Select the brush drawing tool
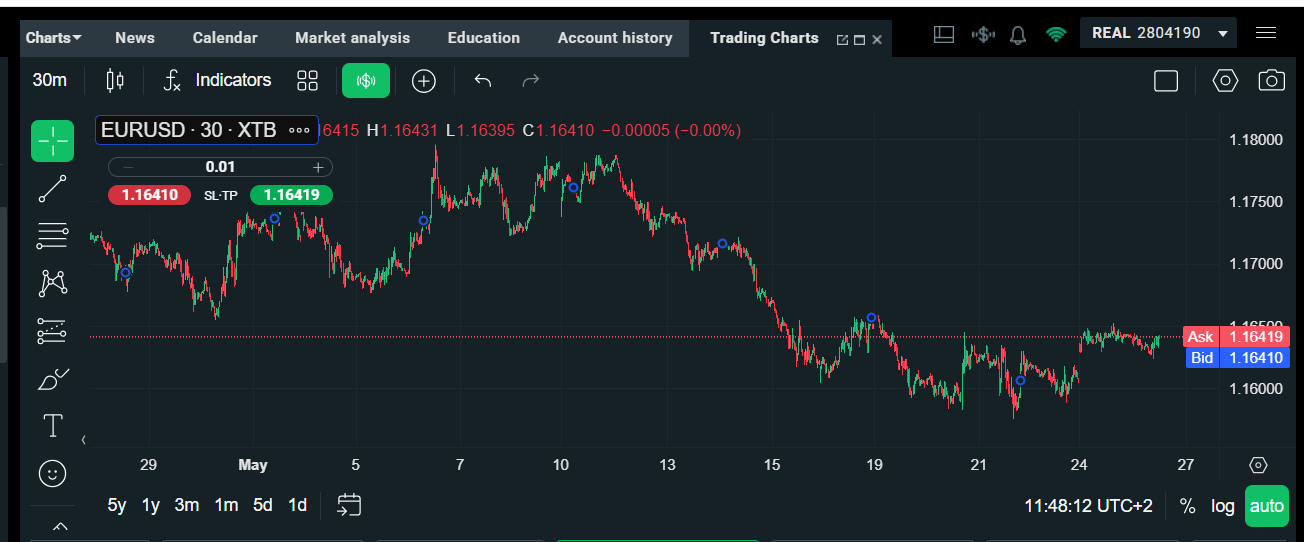 (x=52, y=379)
